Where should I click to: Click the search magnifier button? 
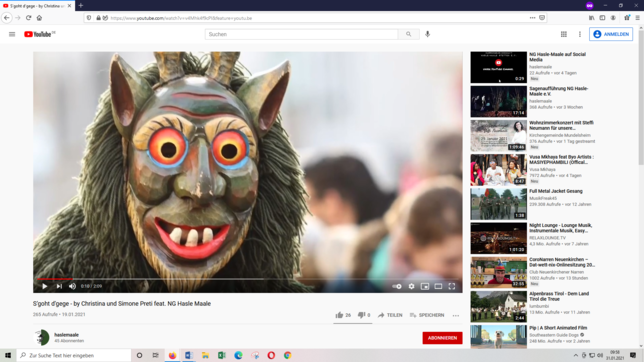coord(408,34)
